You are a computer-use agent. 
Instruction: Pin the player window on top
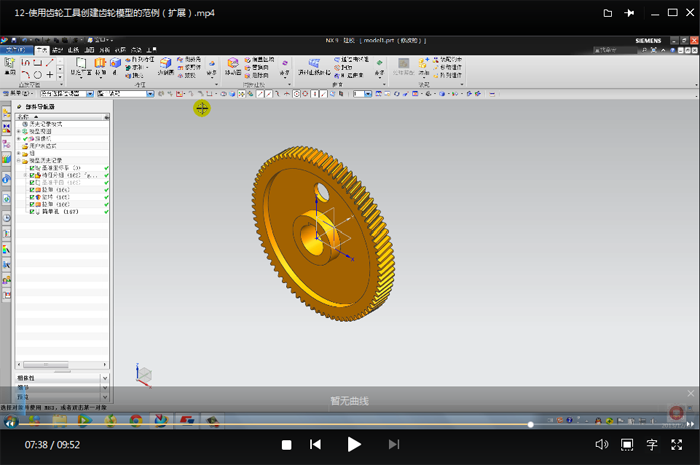pos(628,13)
